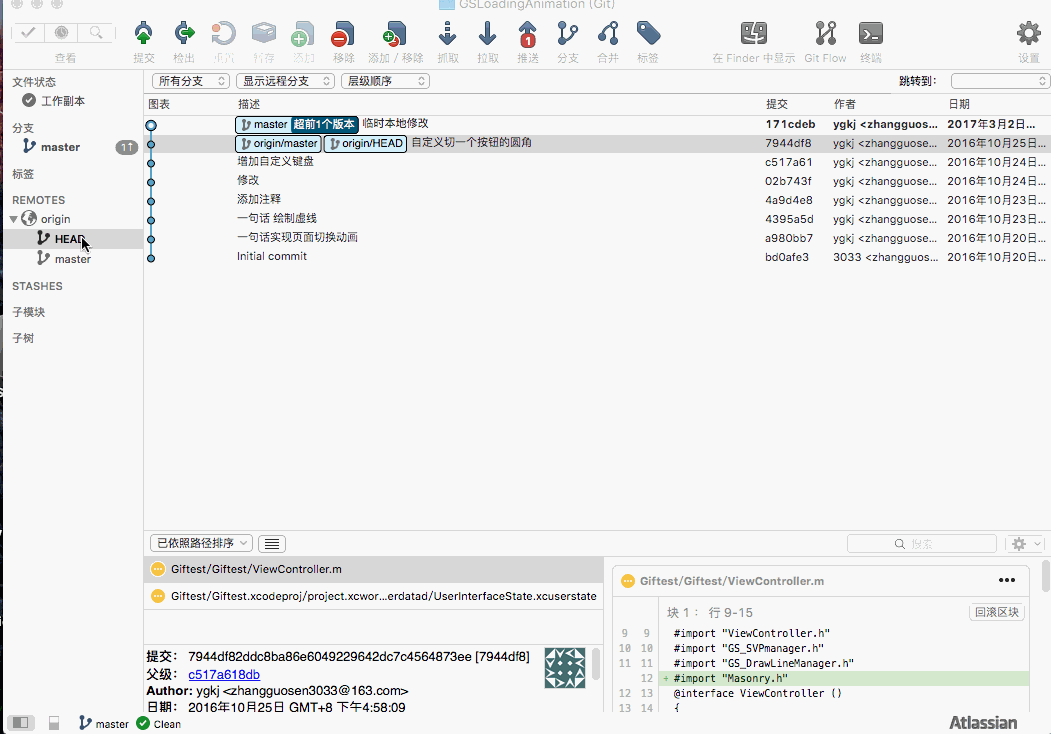1051x734 pixels.
Task: Open the three-dots menu for ViewController.m diff
Action: pyautogui.click(x=1006, y=580)
